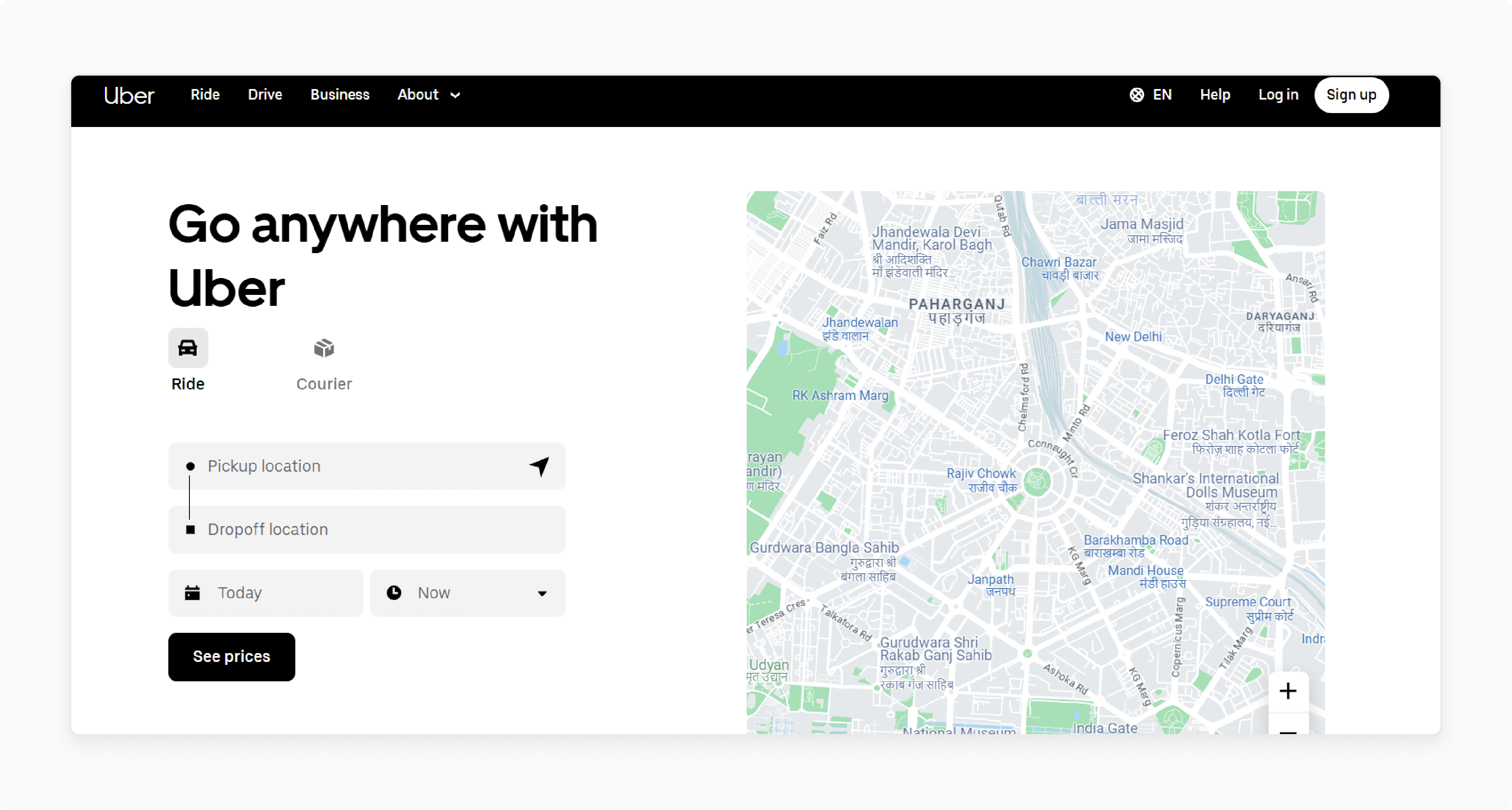Open the Today date picker
1512x810 pixels.
(266, 593)
